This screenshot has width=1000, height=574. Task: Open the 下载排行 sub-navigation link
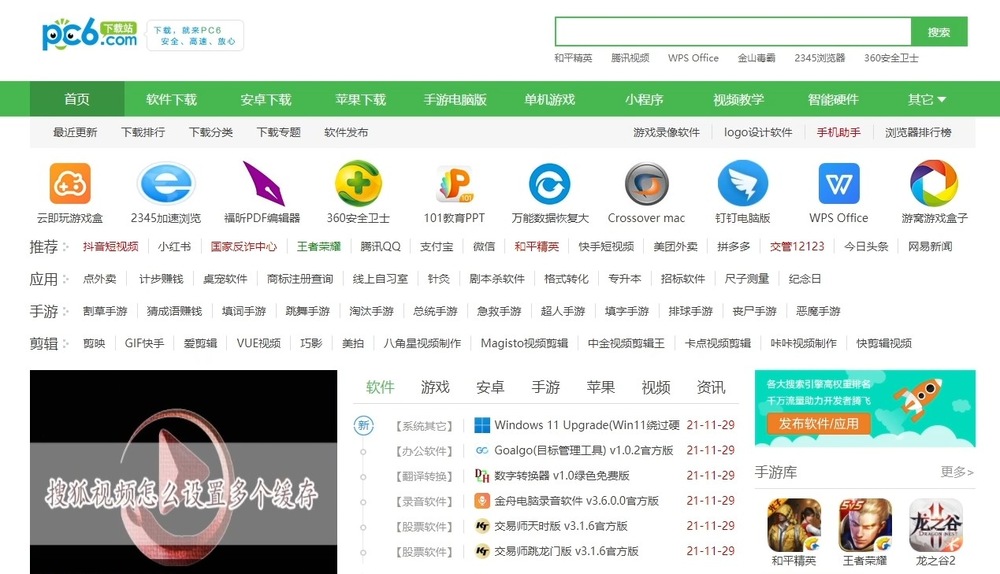pos(143,133)
